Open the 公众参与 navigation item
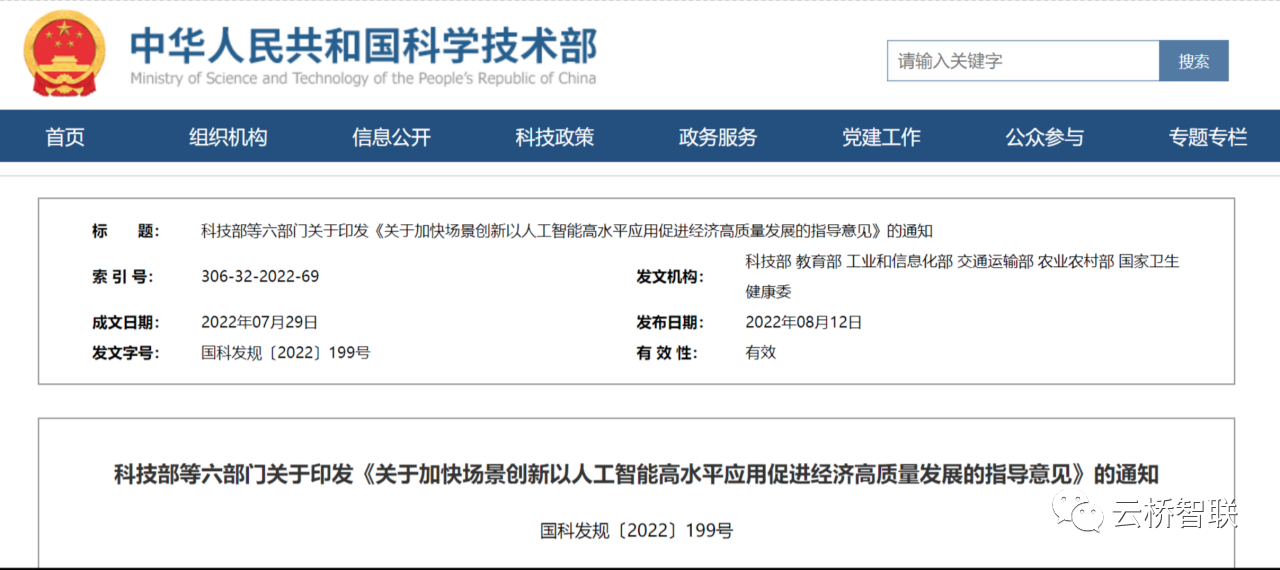 [x=1045, y=137]
